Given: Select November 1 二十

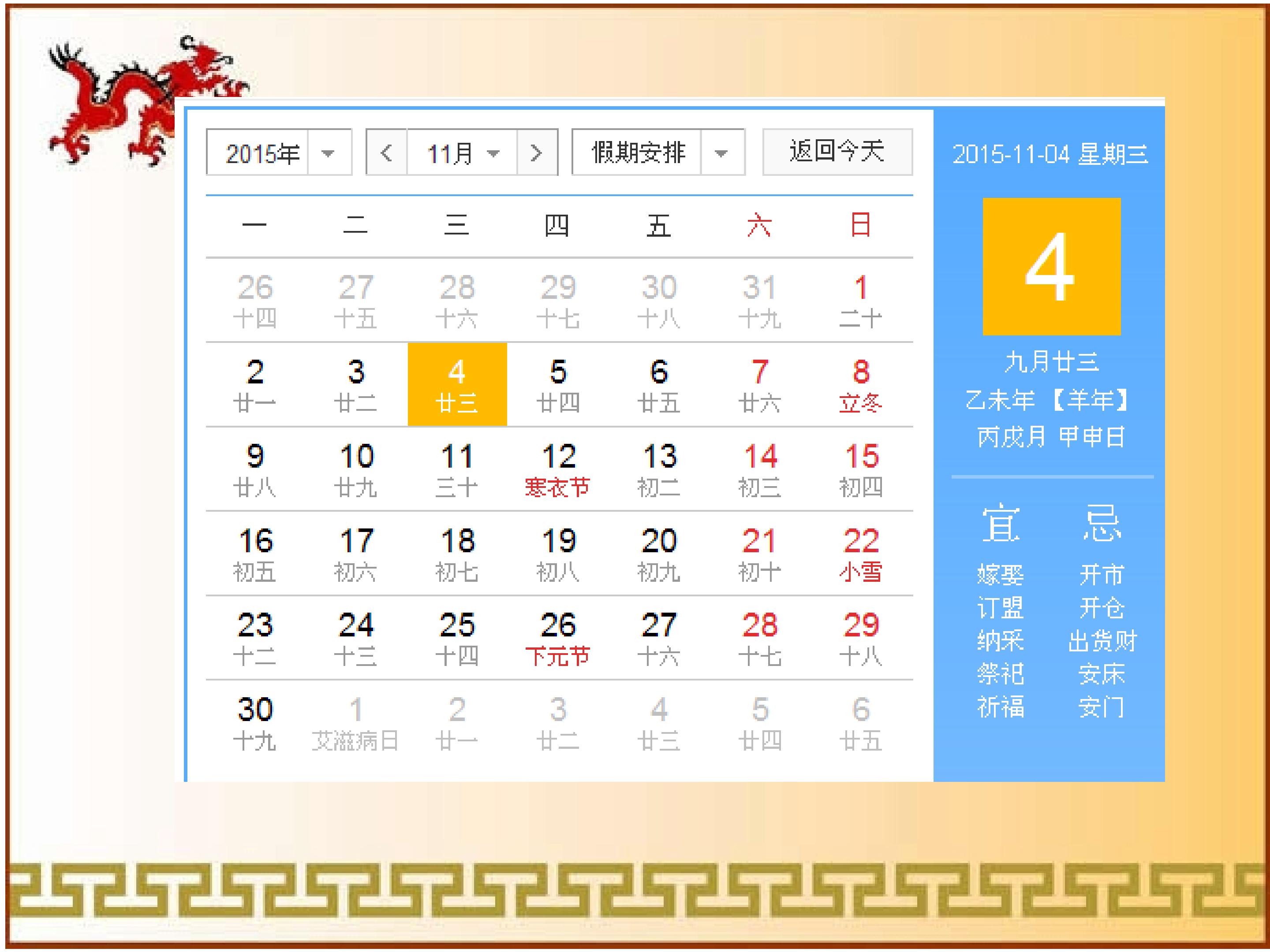Looking at the screenshot, I should [x=861, y=300].
